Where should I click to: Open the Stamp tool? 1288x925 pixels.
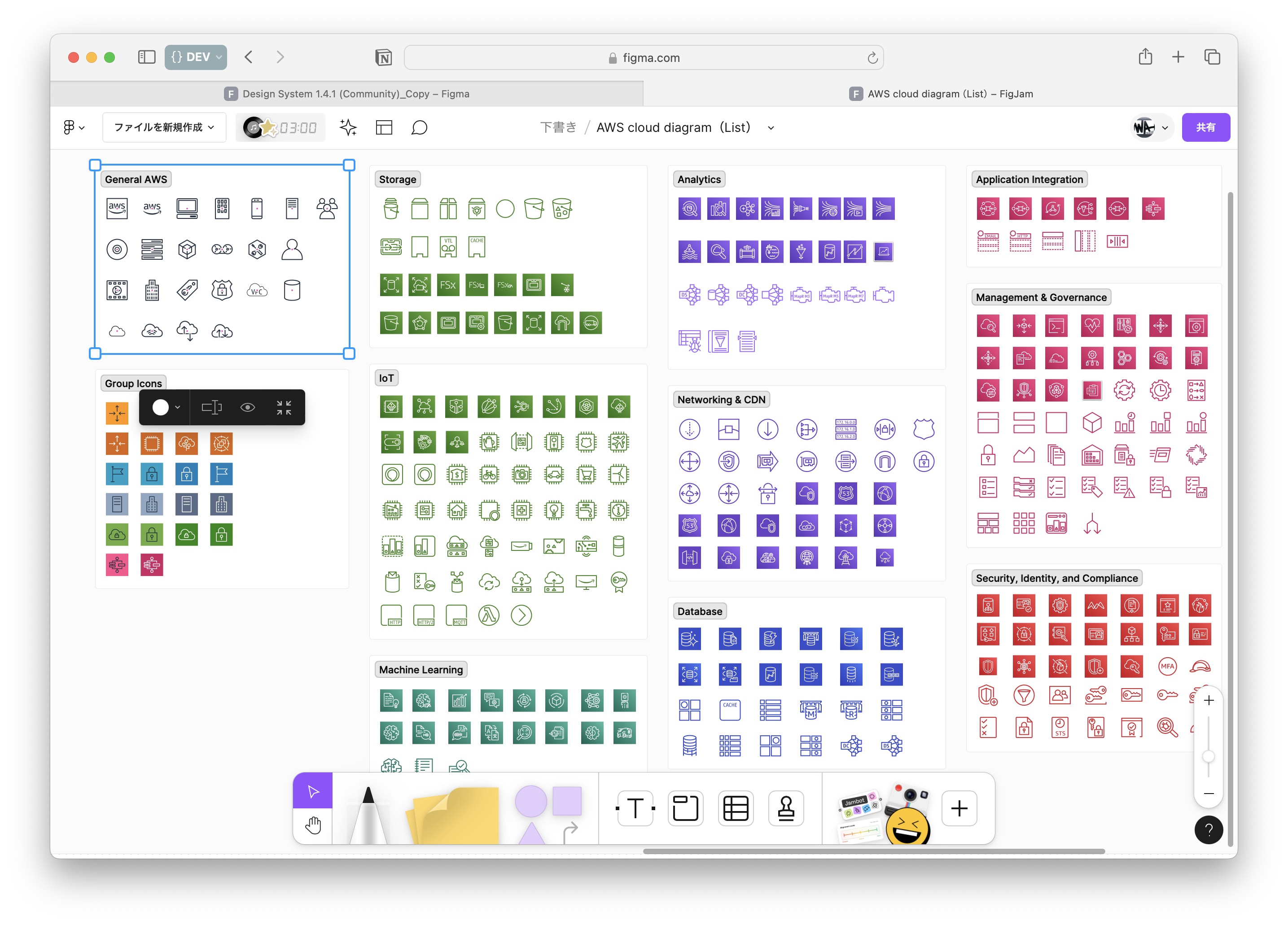pos(786,808)
